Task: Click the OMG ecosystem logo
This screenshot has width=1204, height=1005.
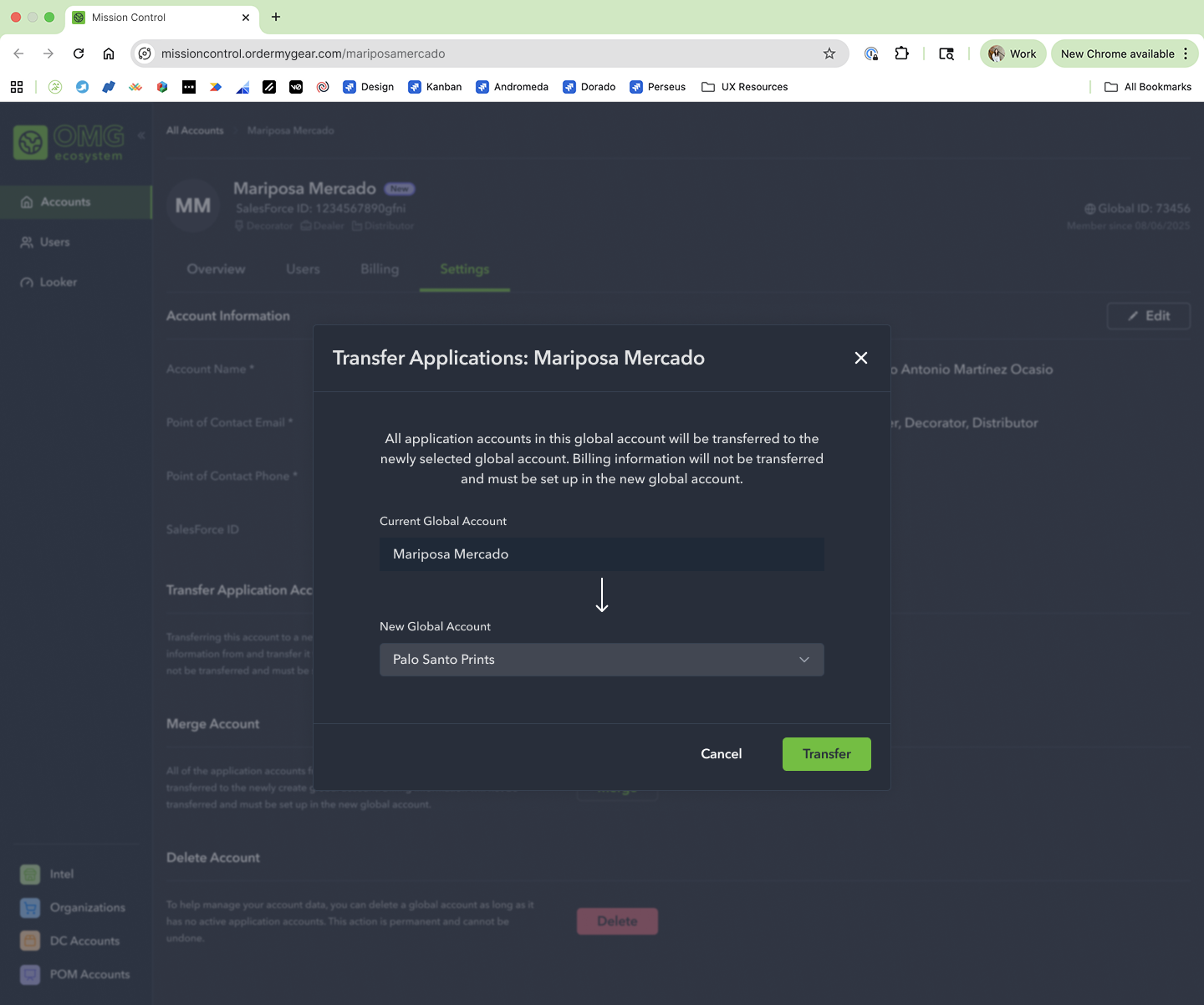Action: click(69, 143)
